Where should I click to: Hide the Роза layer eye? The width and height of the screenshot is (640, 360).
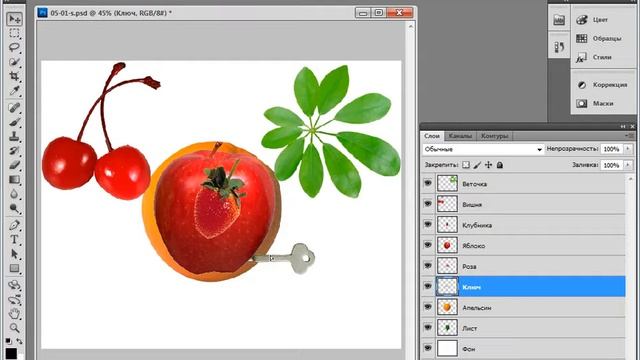coord(428,266)
